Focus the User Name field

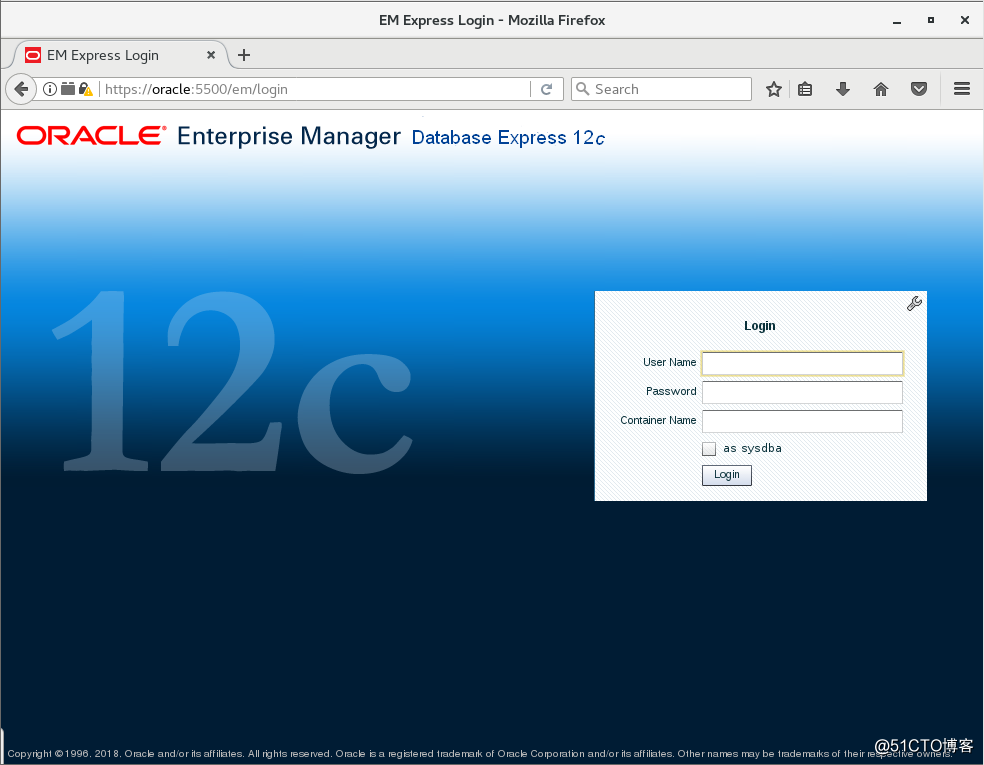click(802, 363)
